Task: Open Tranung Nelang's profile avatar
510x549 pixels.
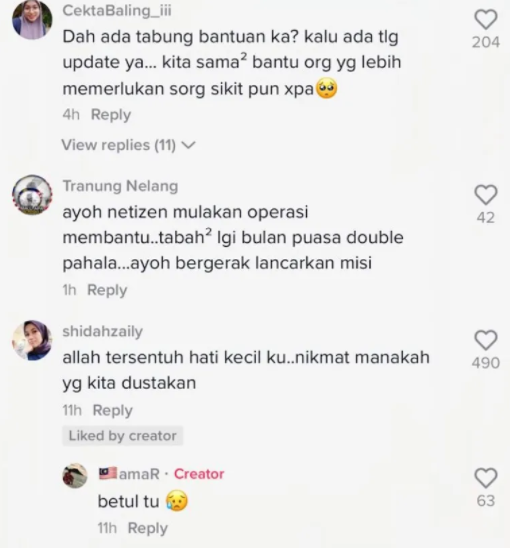Action: click(x=32, y=195)
